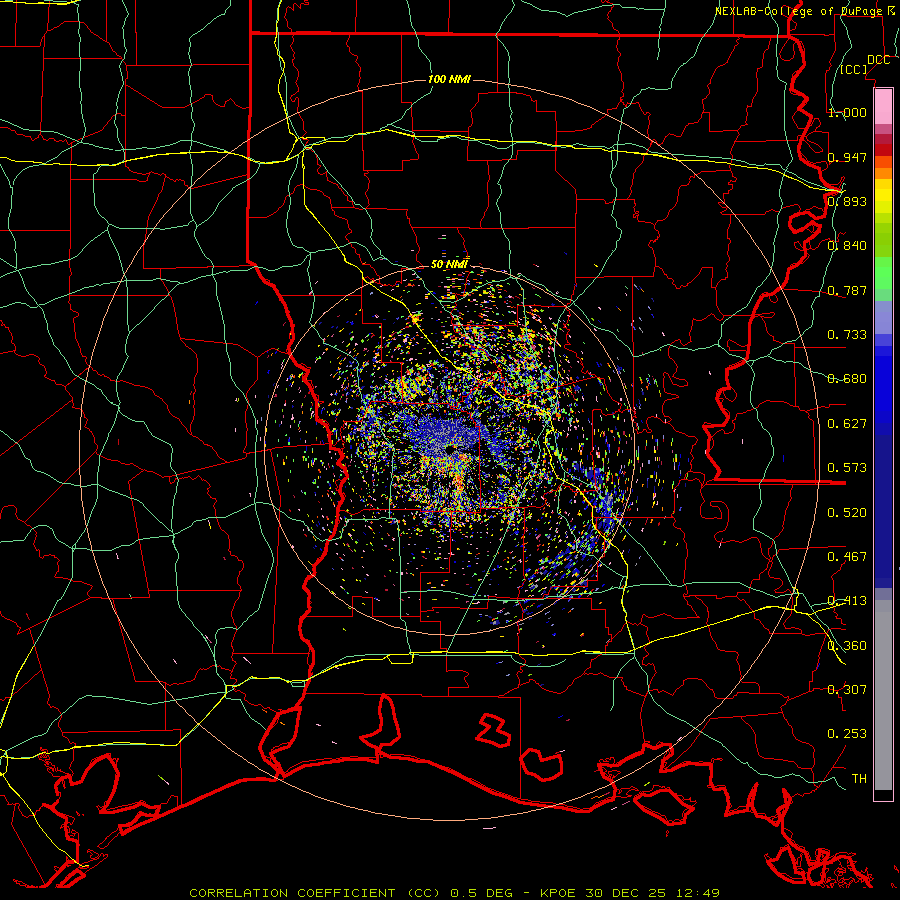Select the 0.253 legend value
Image resolution: width=900 pixels, height=900 pixels.
pyautogui.click(x=847, y=734)
